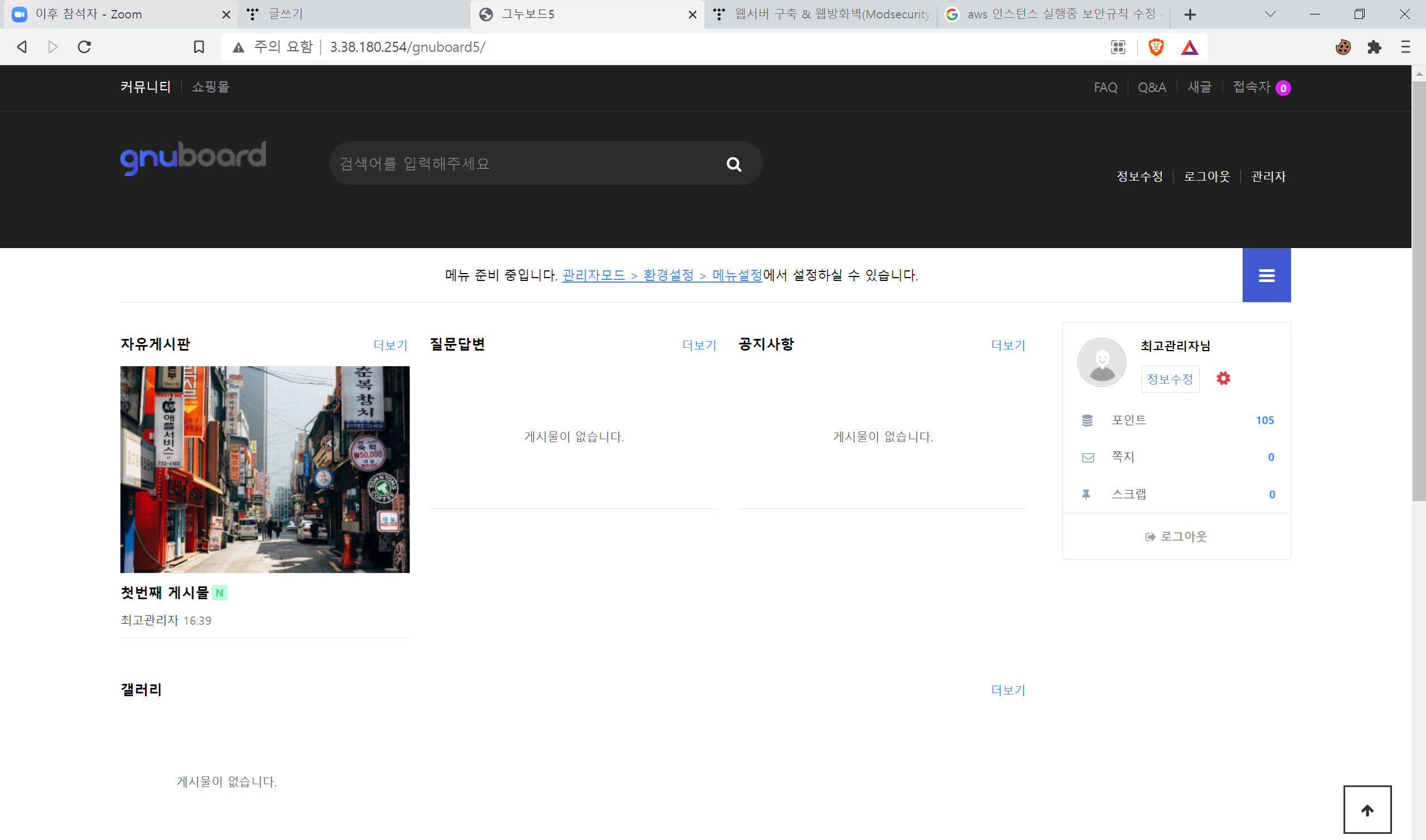Click the cookie extension icon
Image resolution: width=1426 pixels, height=840 pixels.
(1342, 47)
